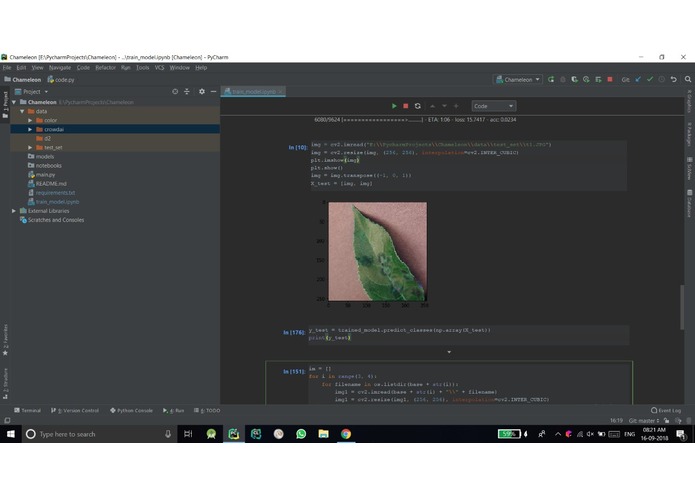Click Run with Coverage icon
Screen dimensions: 695x494
click(x=574, y=79)
